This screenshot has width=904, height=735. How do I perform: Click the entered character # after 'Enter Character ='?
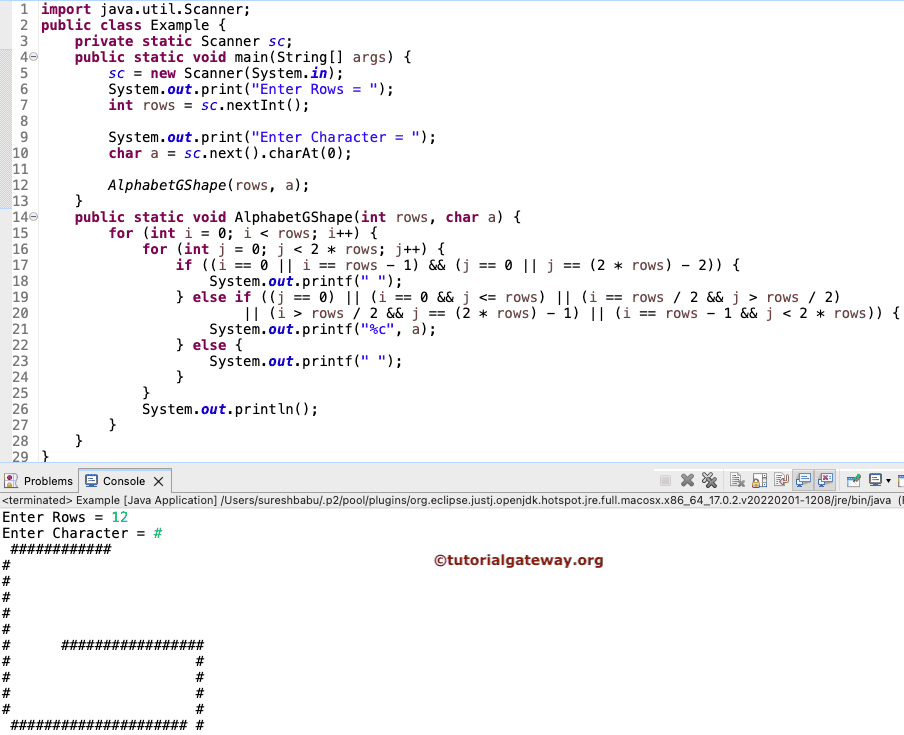coord(158,533)
